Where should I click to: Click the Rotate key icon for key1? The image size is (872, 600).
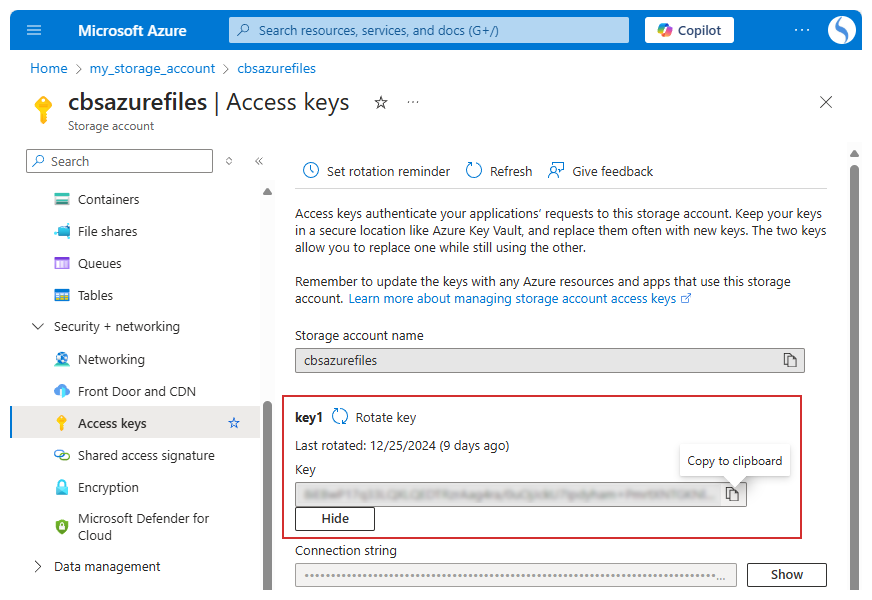(x=340, y=417)
